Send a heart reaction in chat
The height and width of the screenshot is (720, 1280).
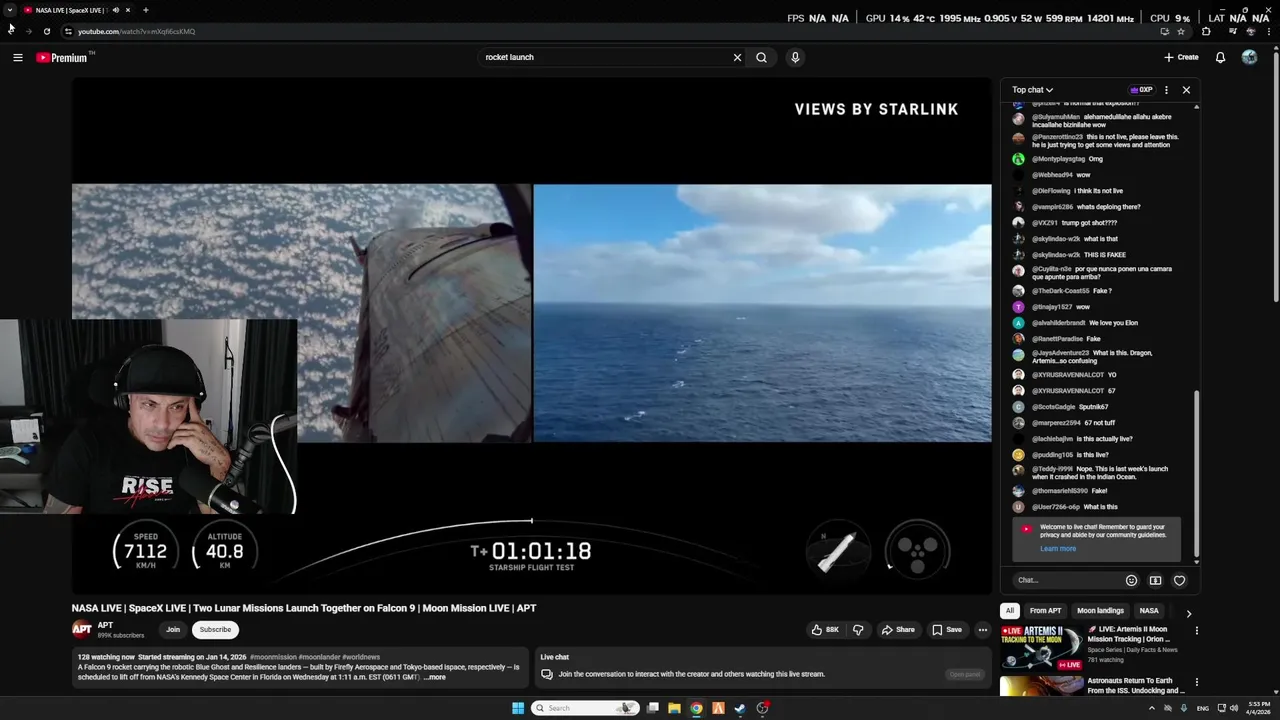pyautogui.click(x=1179, y=580)
